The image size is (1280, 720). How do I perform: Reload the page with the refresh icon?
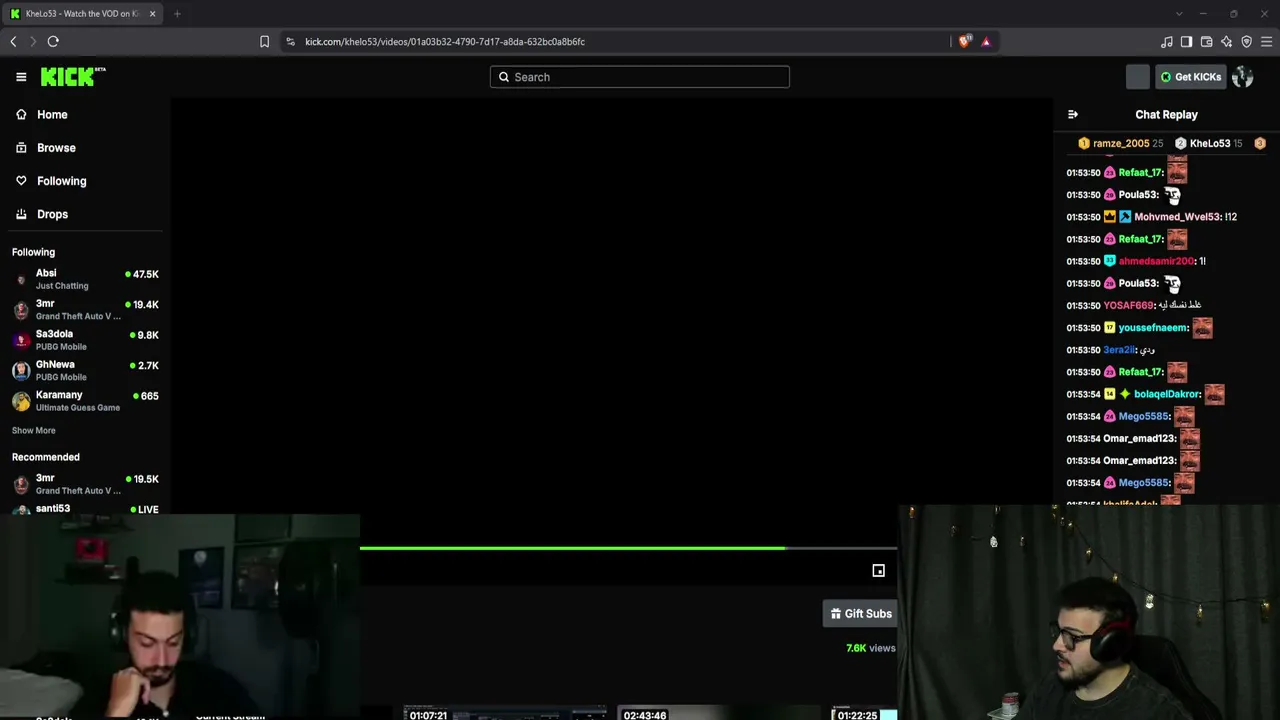point(53,41)
